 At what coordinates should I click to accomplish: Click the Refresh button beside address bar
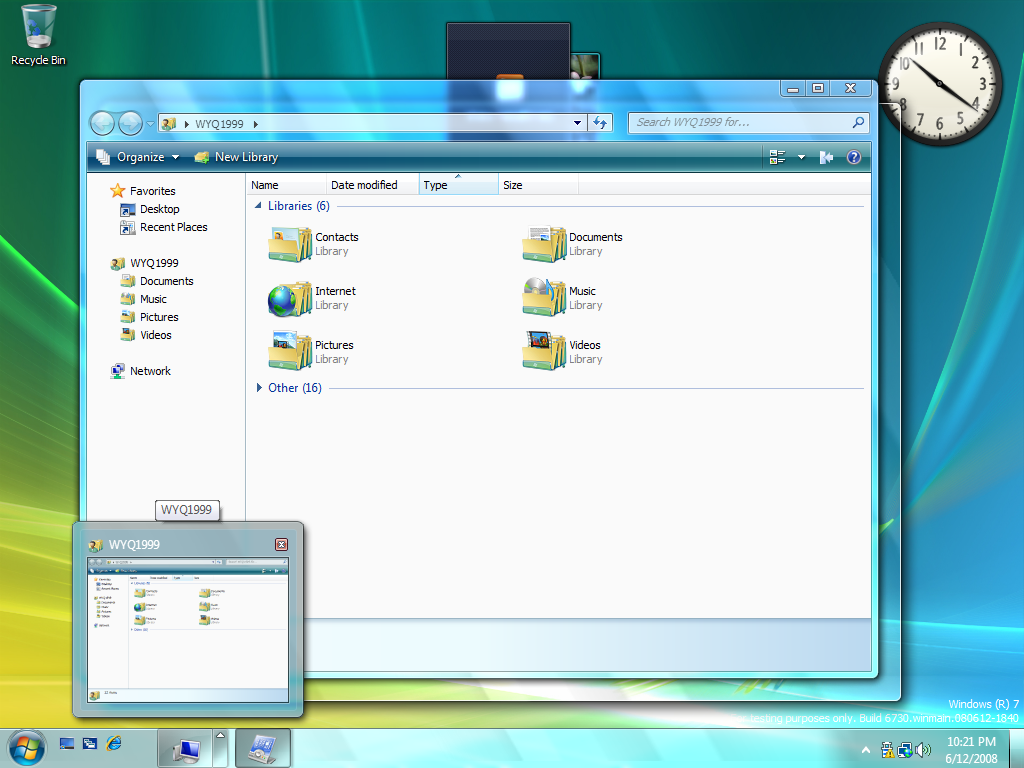click(600, 123)
